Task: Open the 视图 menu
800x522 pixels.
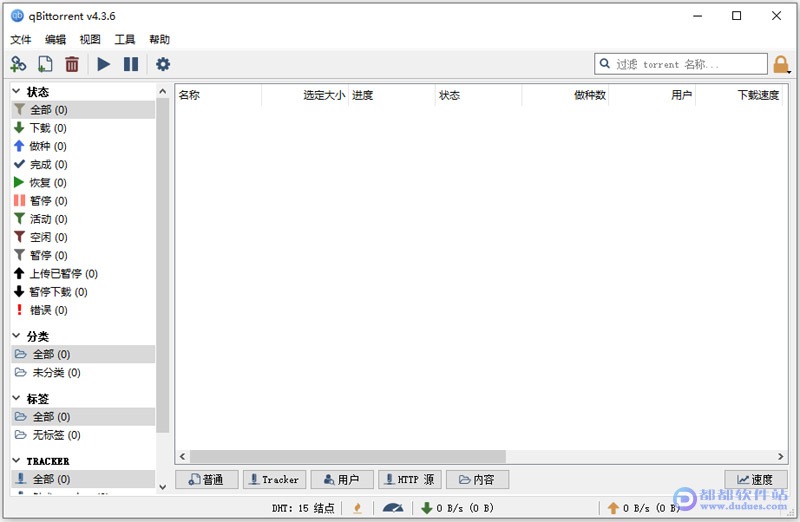Action: pos(90,39)
